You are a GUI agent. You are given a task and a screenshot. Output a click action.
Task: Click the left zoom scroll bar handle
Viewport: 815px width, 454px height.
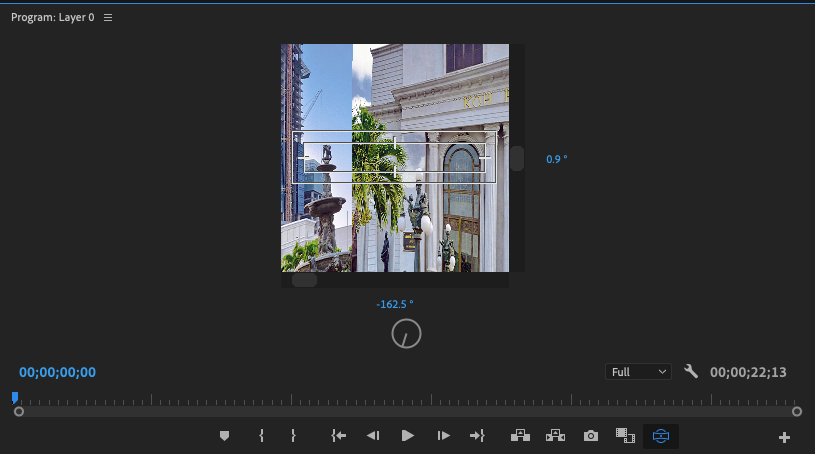coord(19,411)
